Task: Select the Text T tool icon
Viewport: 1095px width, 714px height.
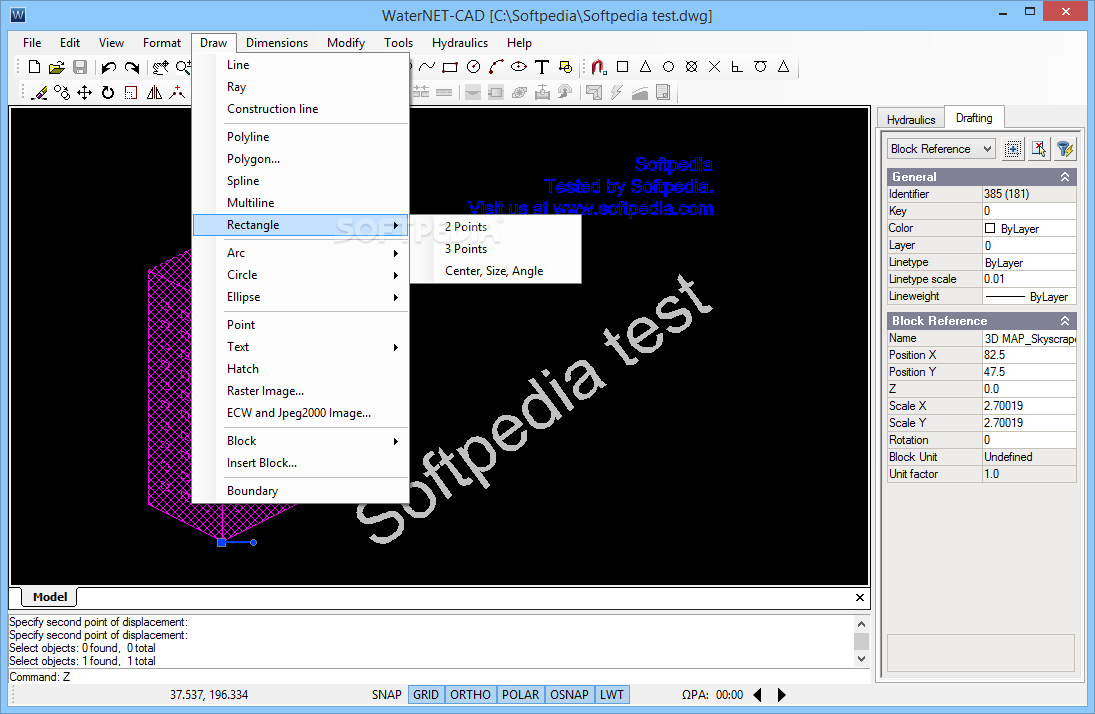Action: [542, 67]
